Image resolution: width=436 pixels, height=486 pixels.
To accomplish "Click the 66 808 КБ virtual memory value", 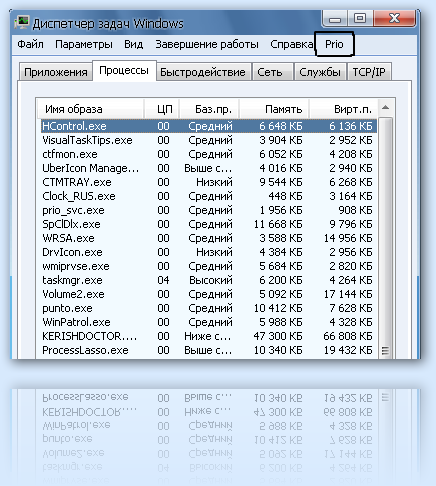I will (x=348, y=336).
